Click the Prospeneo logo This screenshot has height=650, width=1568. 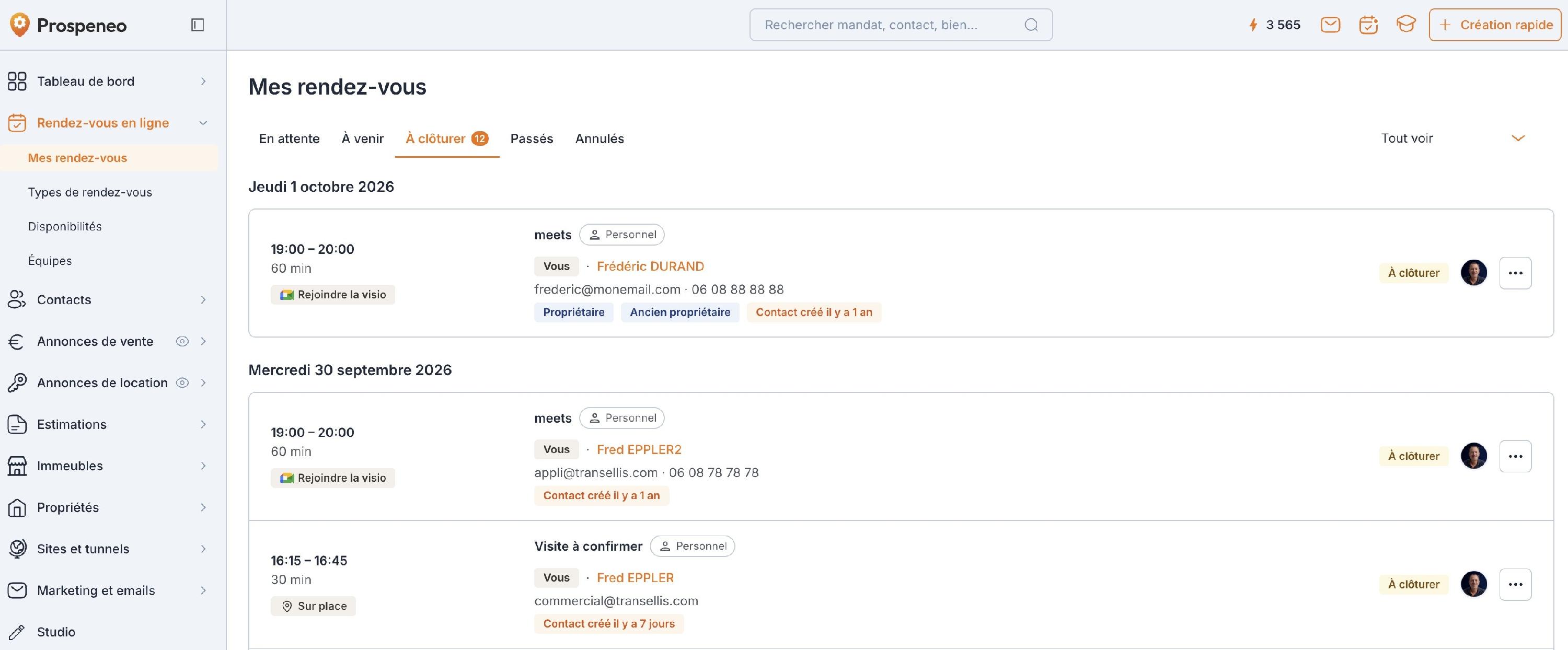point(68,25)
